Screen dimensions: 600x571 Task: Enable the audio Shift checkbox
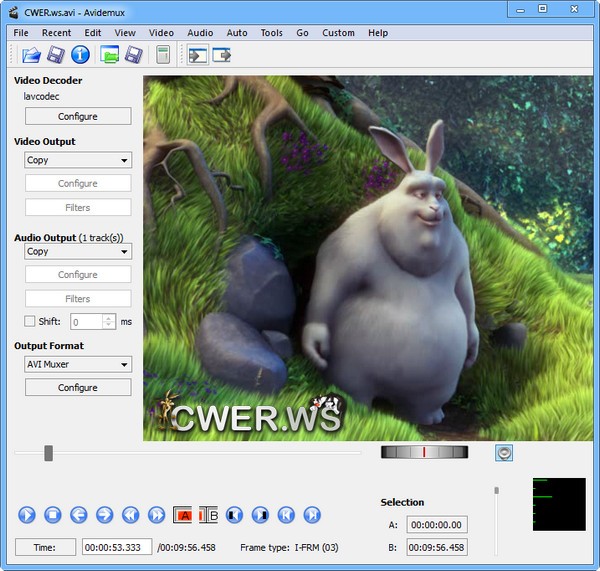coord(31,321)
